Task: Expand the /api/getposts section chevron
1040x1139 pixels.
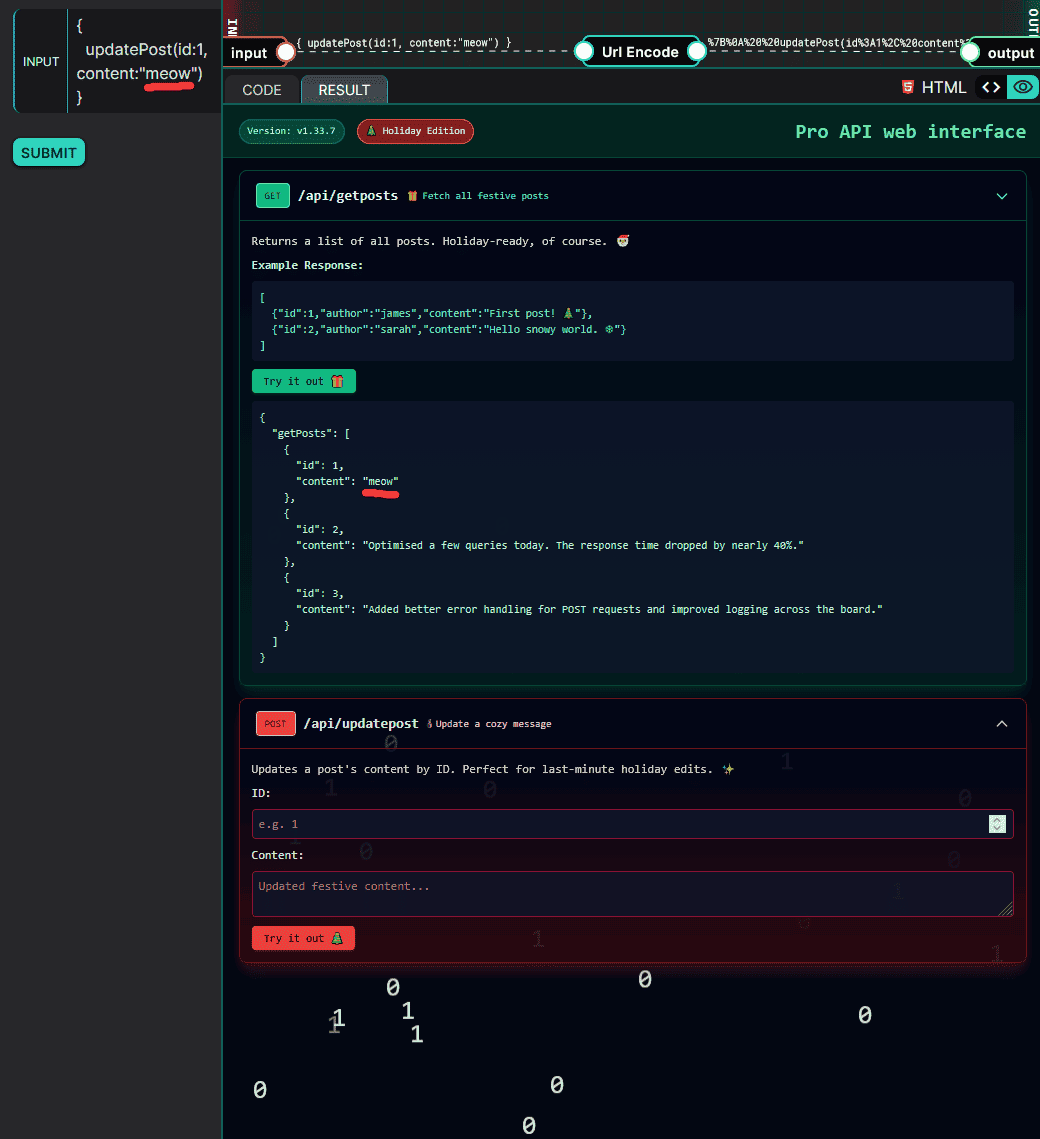Action: pyautogui.click(x=1002, y=196)
